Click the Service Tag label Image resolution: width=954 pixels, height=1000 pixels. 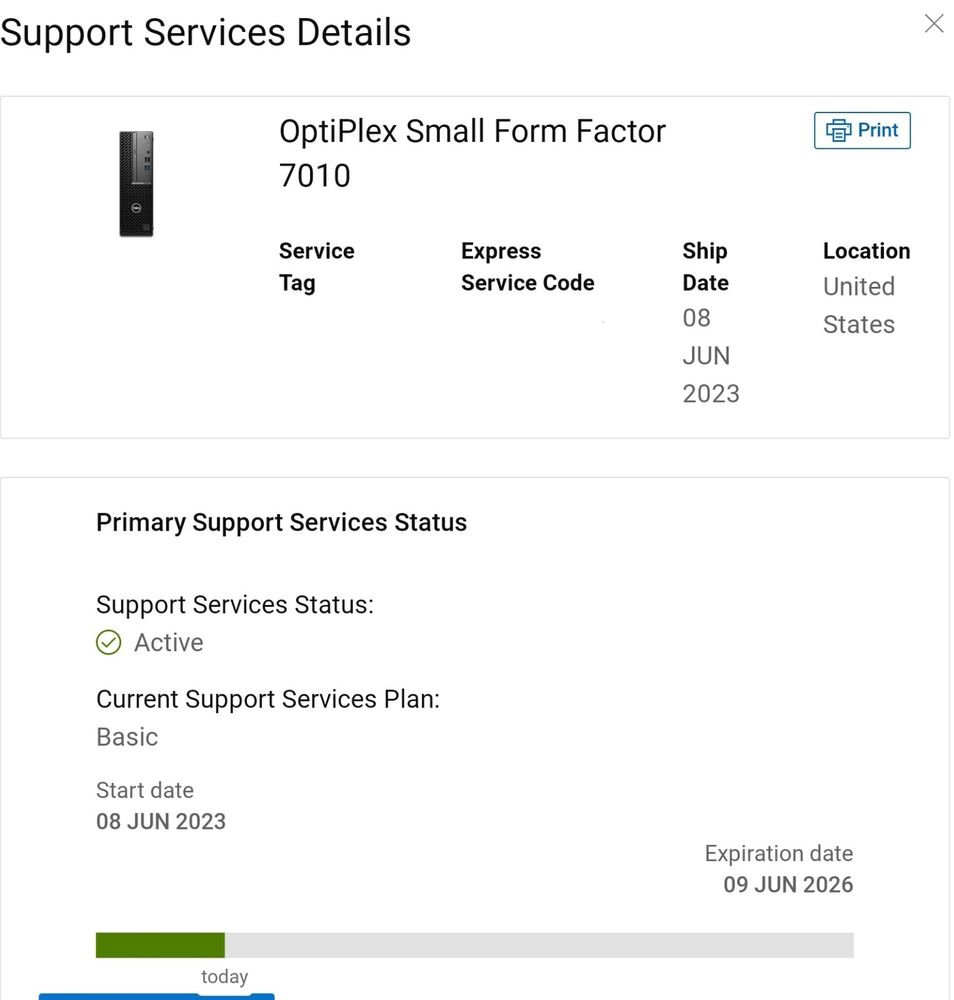click(x=316, y=267)
